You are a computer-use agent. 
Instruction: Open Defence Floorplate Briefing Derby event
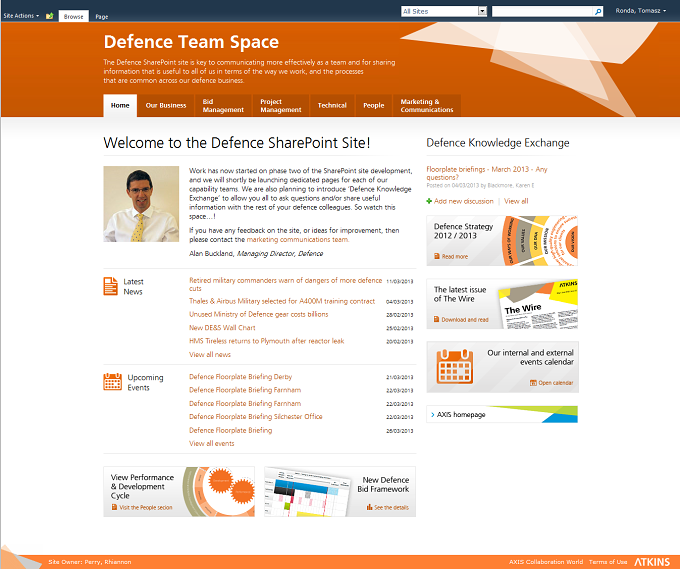tap(240, 377)
